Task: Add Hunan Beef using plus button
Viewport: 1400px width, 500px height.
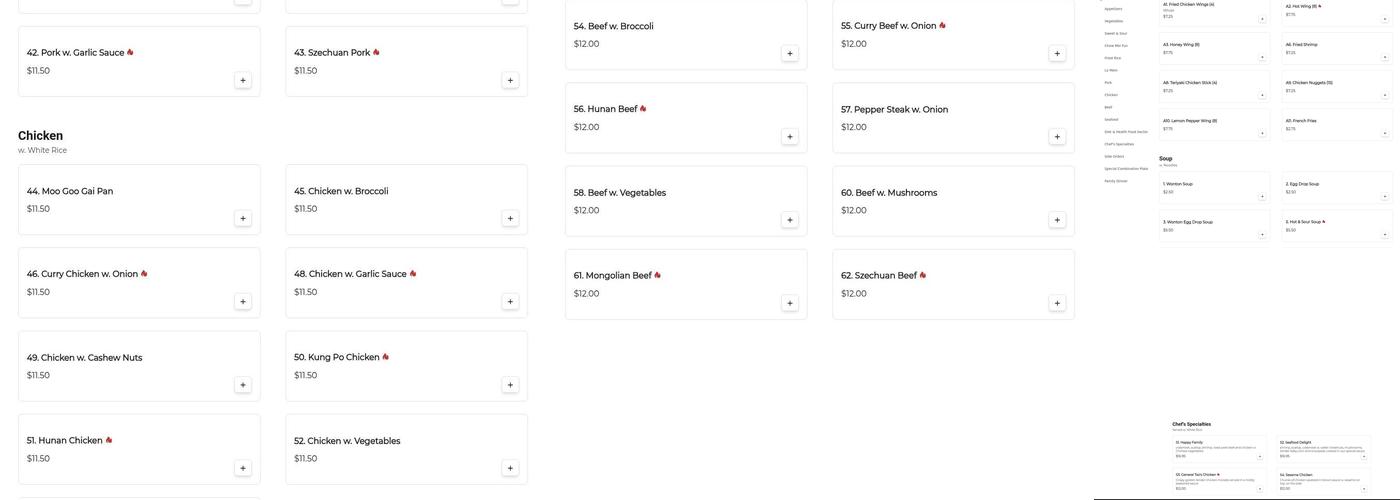Action: pos(790,137)
